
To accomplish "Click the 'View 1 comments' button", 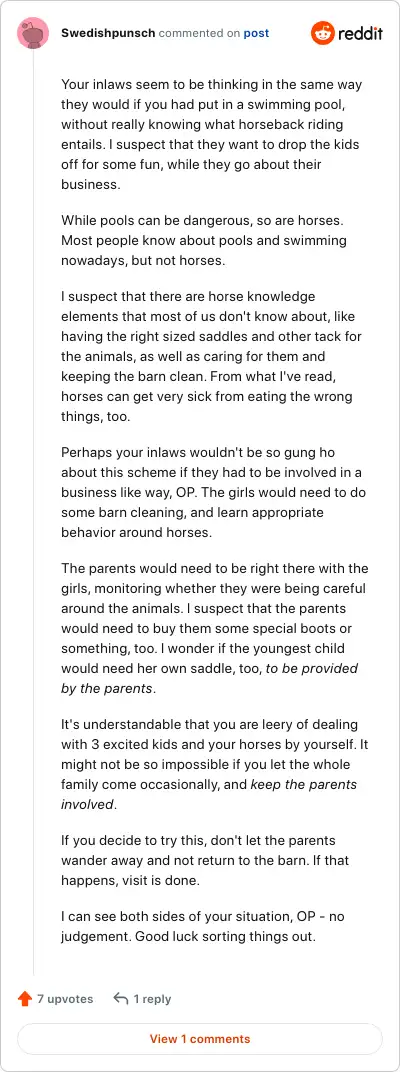I will point(200,1039).
